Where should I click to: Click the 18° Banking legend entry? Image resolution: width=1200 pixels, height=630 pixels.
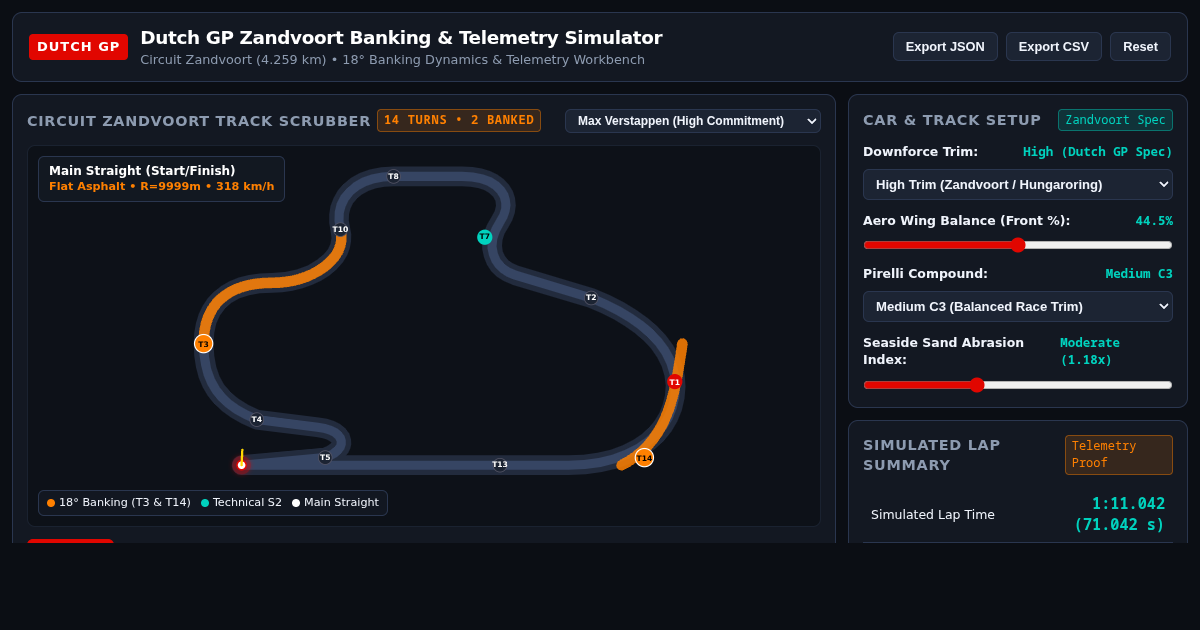click(x=119, y=503)
